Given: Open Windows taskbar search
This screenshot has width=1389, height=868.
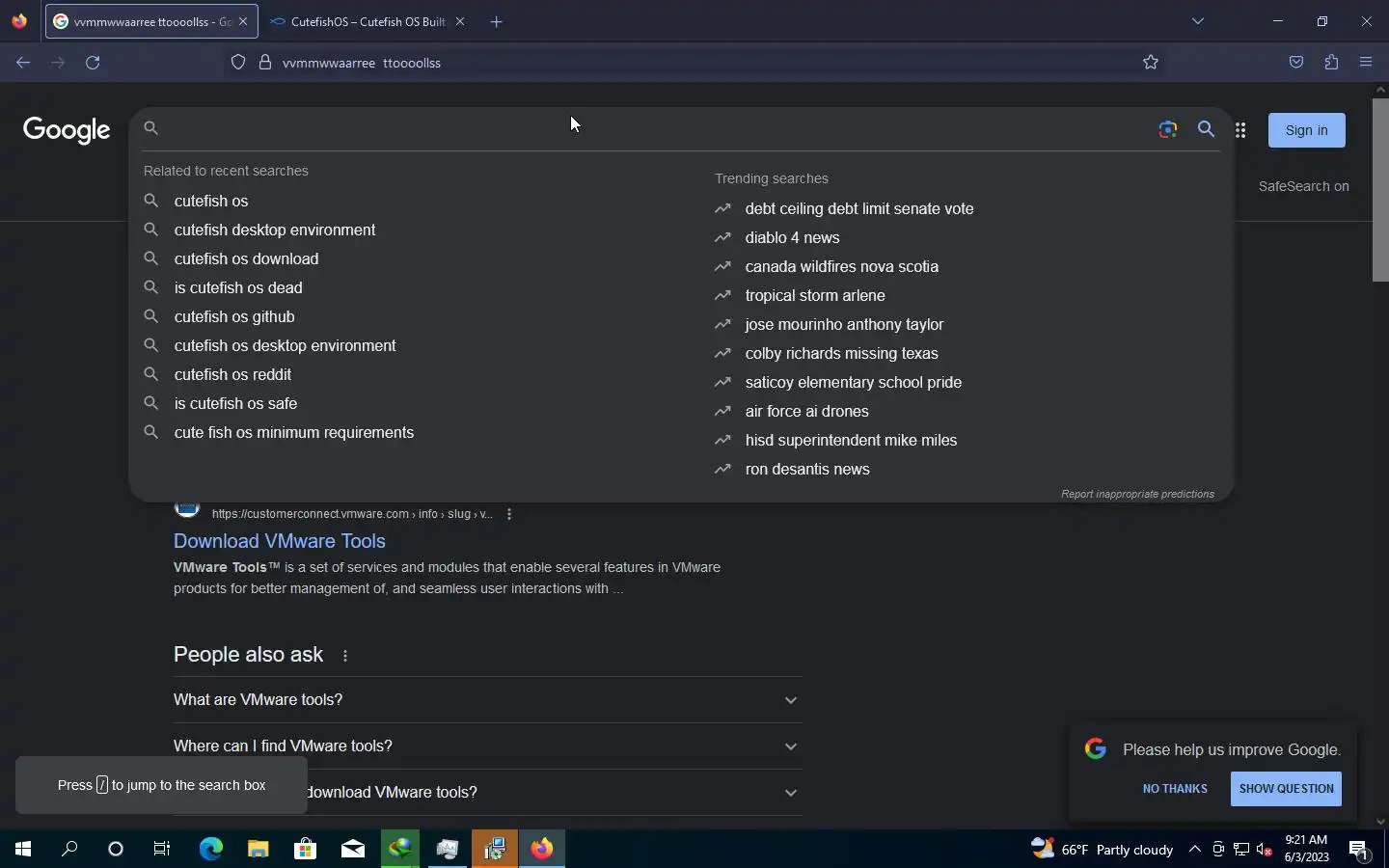Looking at the screenshot, I should pos(69,849).
